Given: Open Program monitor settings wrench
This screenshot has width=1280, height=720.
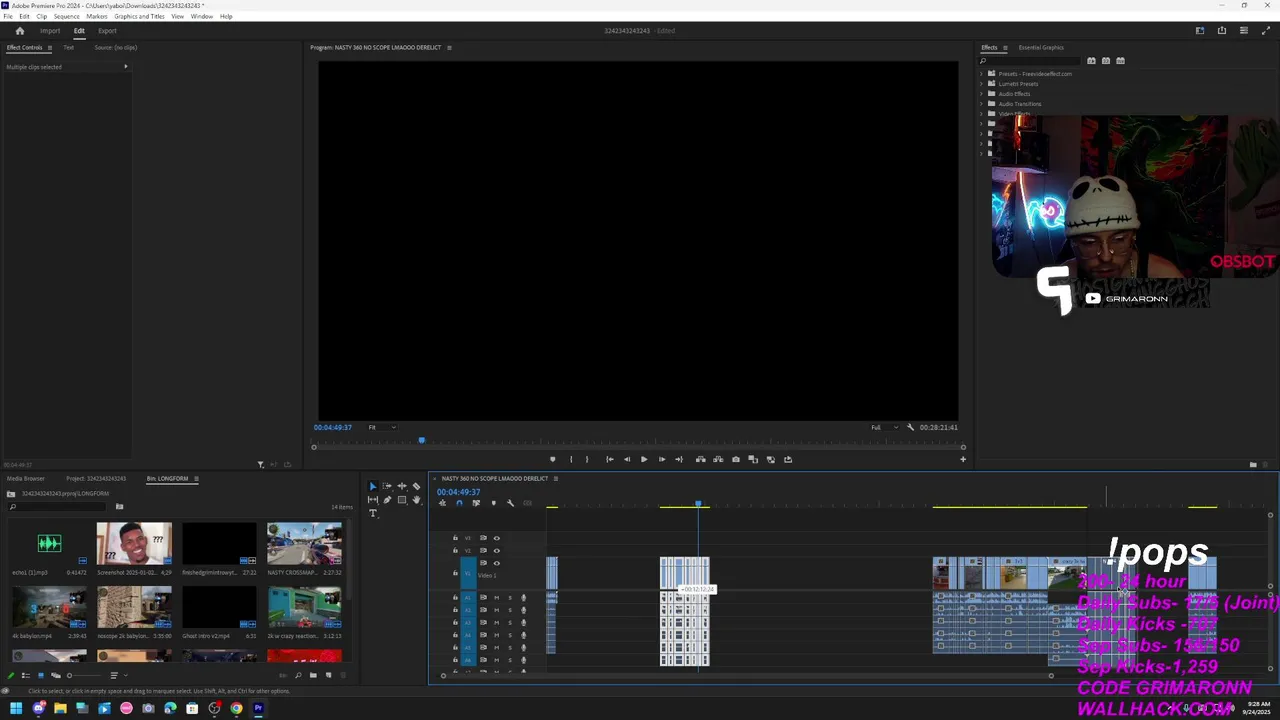Looking at the screenshot, I should [x=910, y=427].
